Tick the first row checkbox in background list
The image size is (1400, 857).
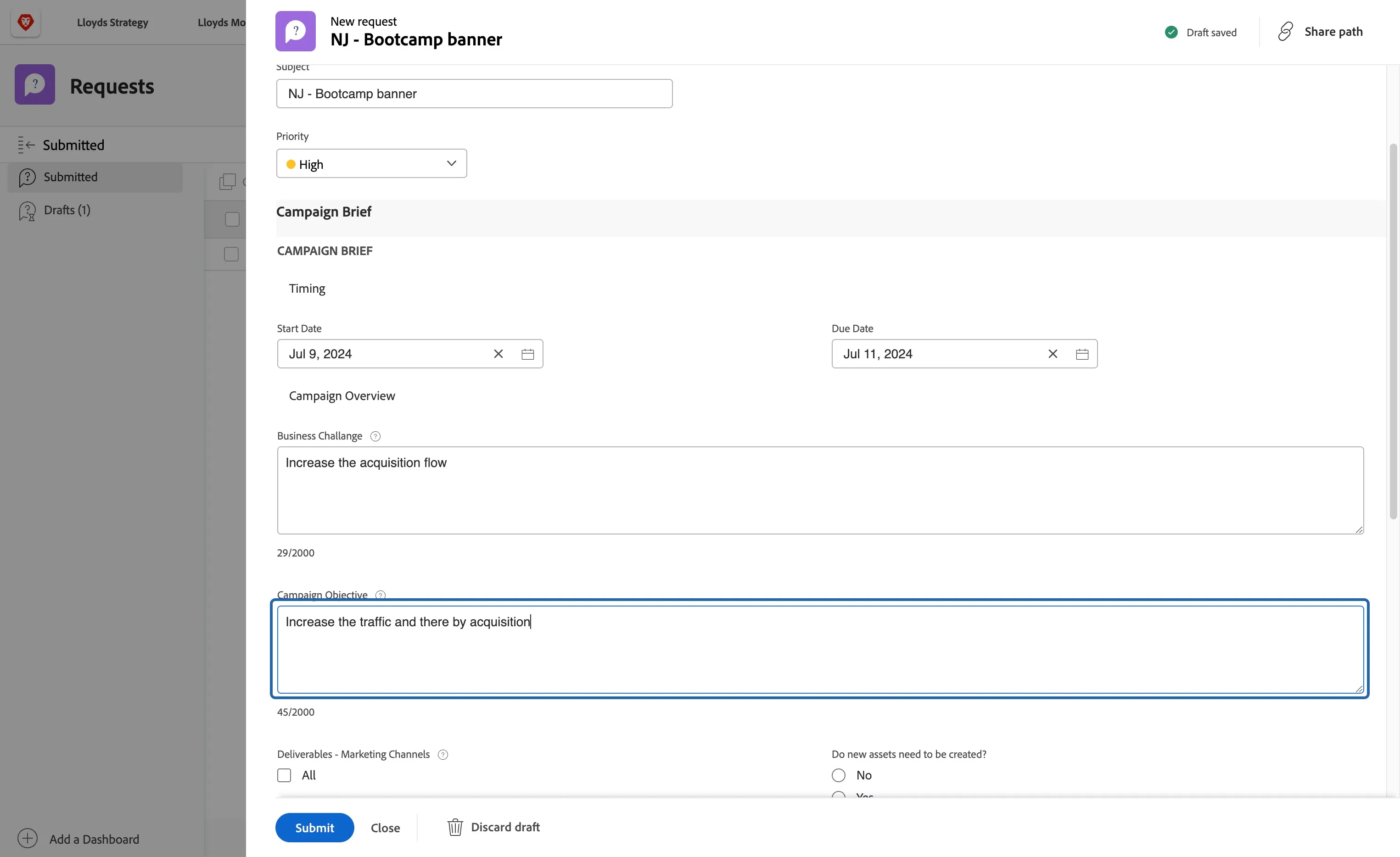click(x=232, y=219)
